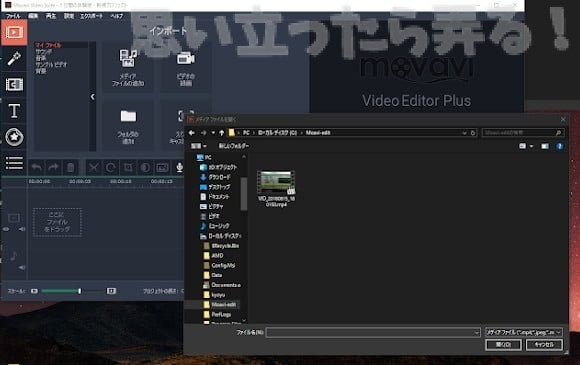
Task: Mute the audio track speaker icon
Action: pyautogui.click(x=22, y=267)
